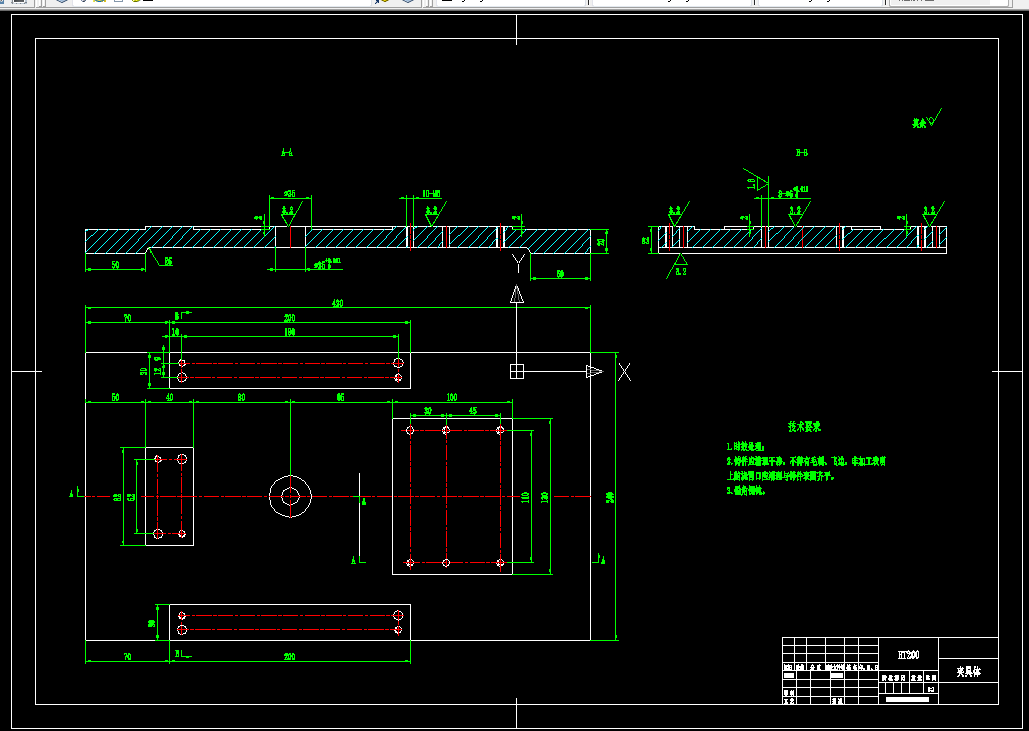Select the 180 hole spacing dimension
Image resolution: width=1029 pixels, height=731 pixels.
[289, 333]
